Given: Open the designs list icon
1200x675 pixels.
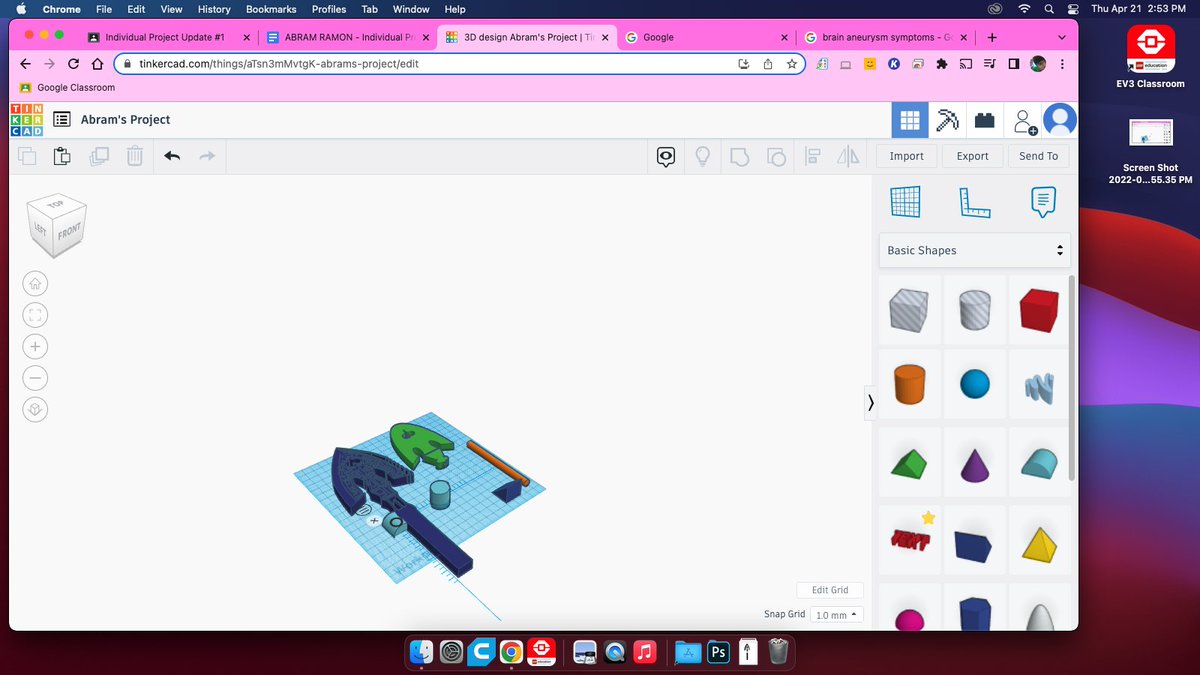Looking at the screenshot, I should click(61, 119).
